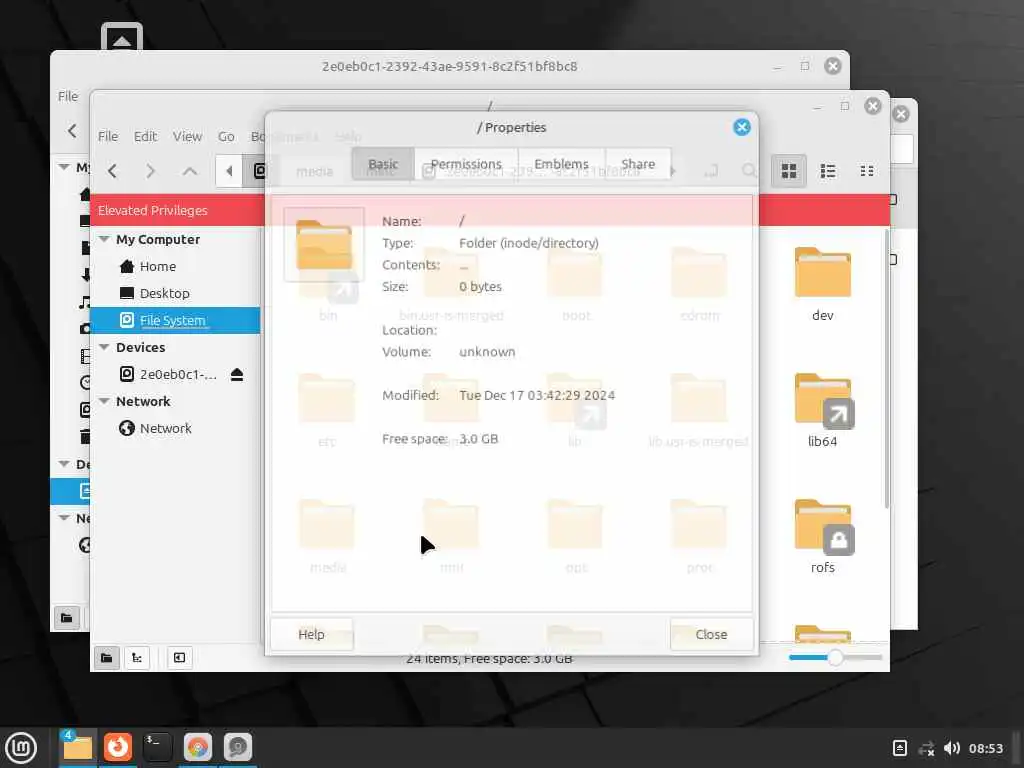Switch to the Permissions tab
Screen dimensions: 1024x768
pyautogui.click(x=466, y=164)
